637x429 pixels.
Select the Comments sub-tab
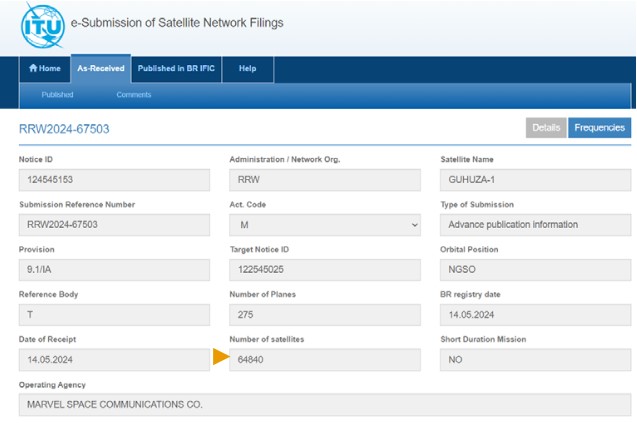click(x=133, y=95)
